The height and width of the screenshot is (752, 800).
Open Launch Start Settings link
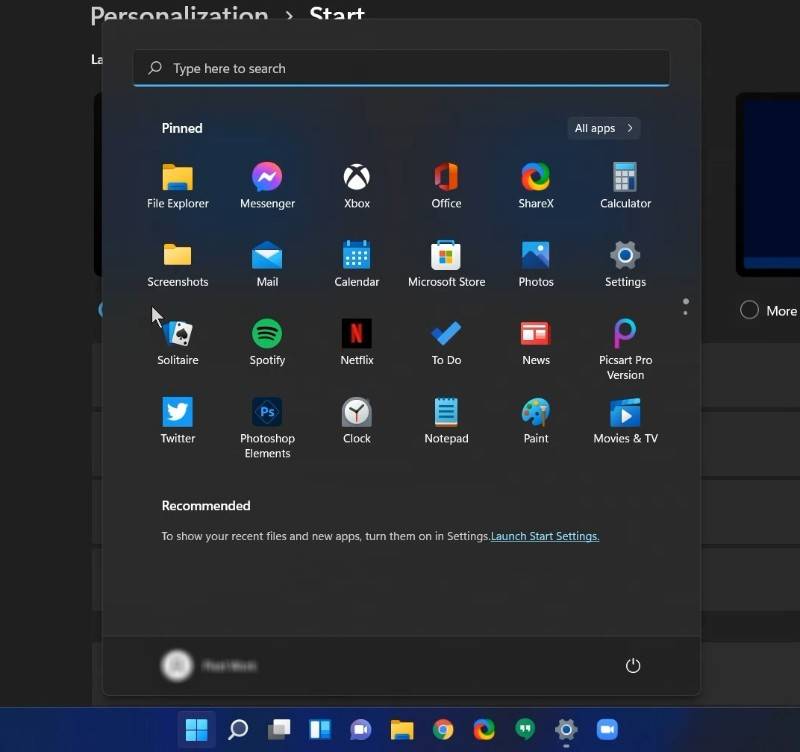(545, 536)
